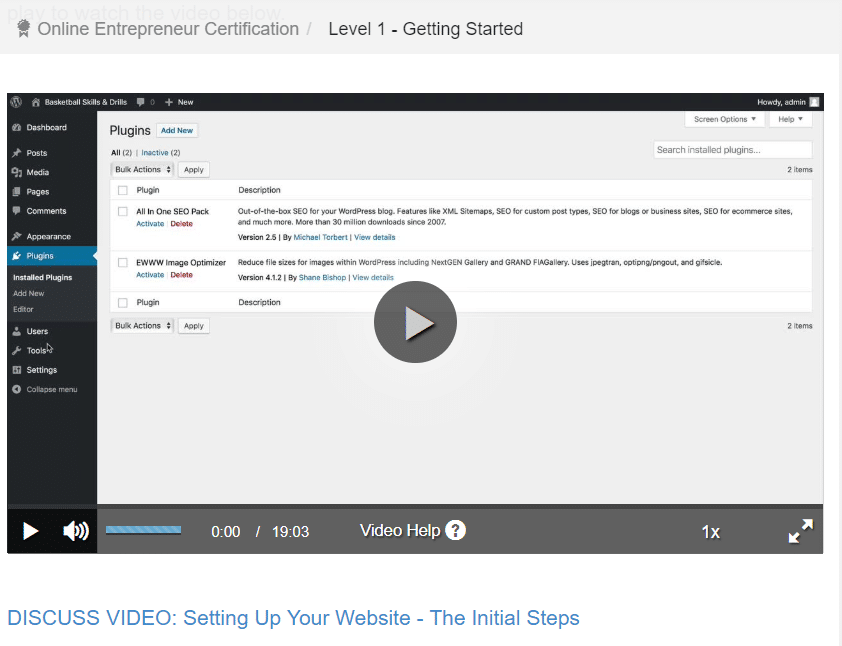
Task: Click the plus New item in the admin bar
Action: [x=179, y=102]
